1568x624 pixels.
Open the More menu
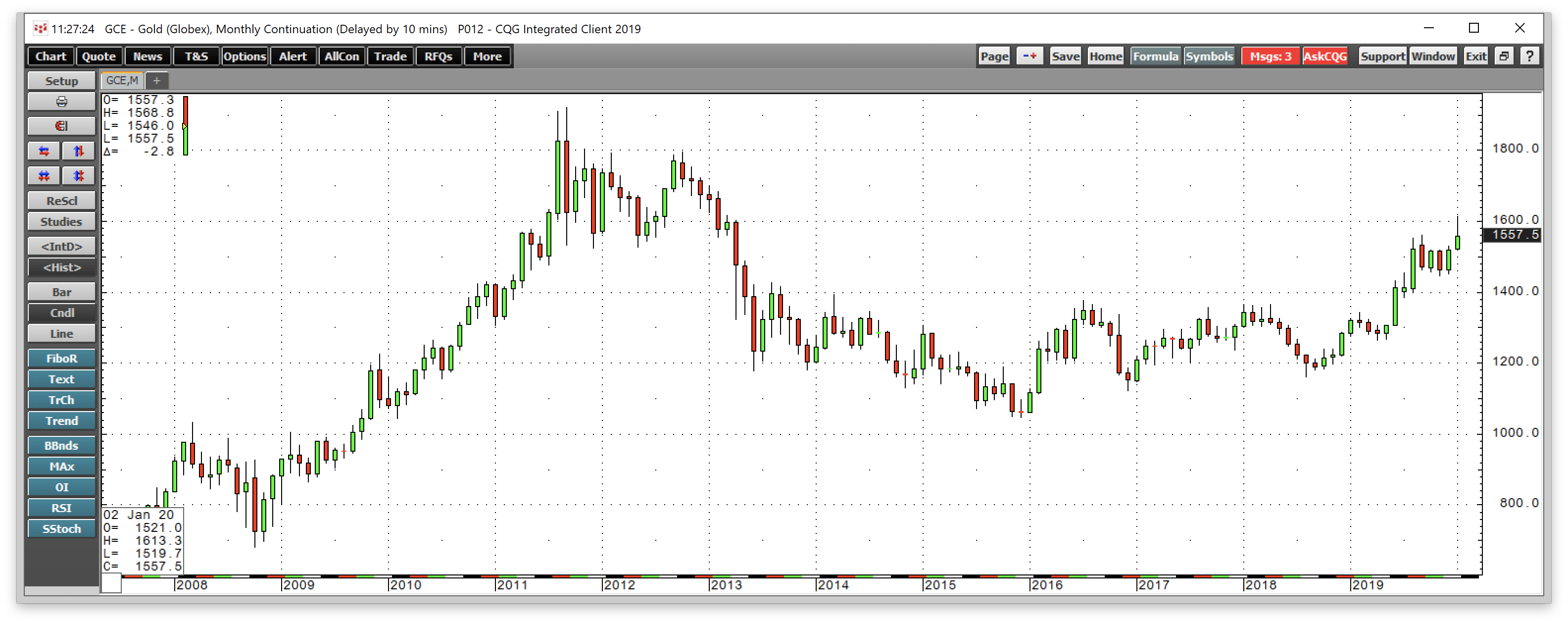[x=487, y=56]
